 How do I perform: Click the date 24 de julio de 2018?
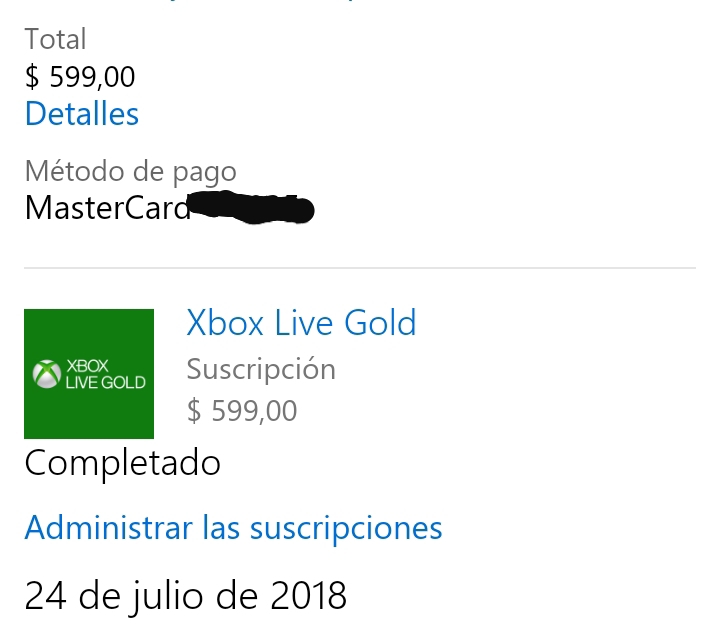pos(186,596)
